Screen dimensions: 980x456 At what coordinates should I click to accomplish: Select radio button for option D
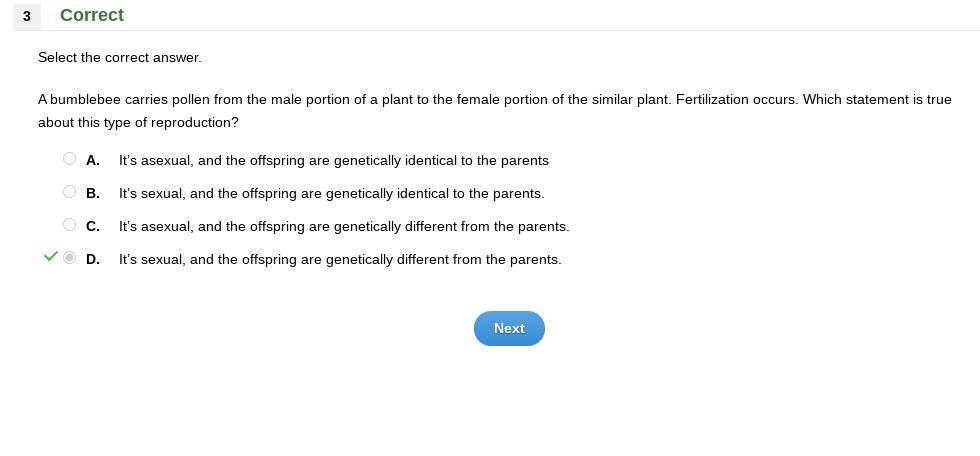[x=69, y=258]
